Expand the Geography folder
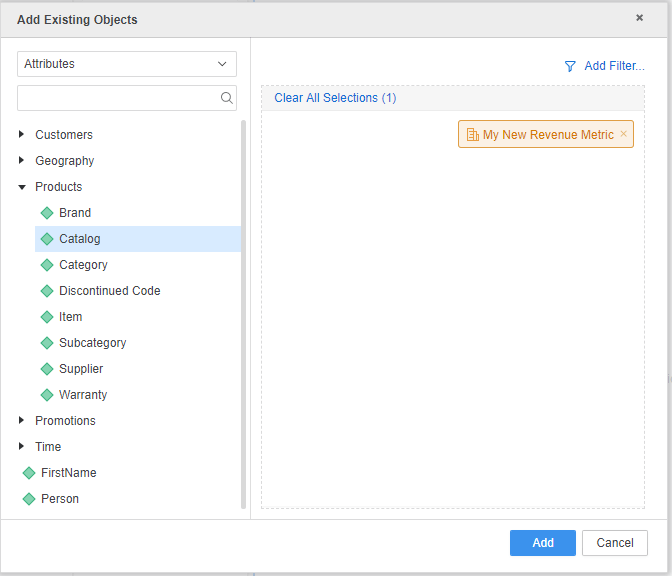Screen dimensions: 672x576 click(22, 161)
